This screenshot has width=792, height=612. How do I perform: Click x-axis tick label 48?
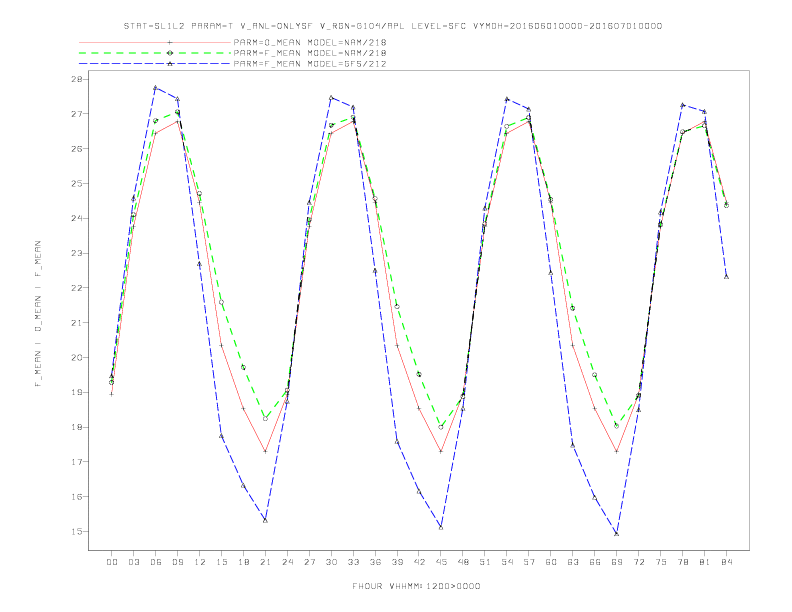463,562
